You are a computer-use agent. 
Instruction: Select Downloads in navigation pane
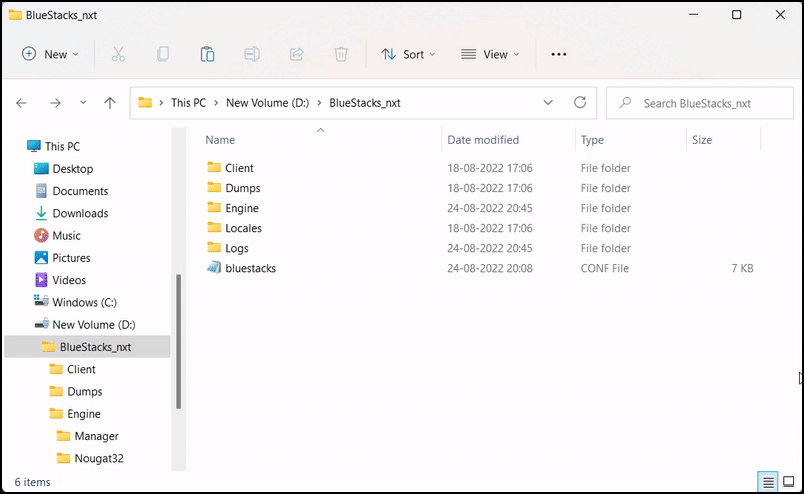80,213
